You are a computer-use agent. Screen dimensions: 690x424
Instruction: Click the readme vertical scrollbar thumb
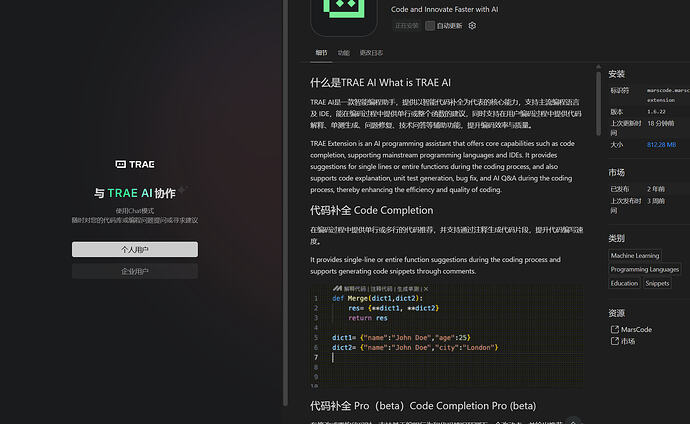(598, 103)
